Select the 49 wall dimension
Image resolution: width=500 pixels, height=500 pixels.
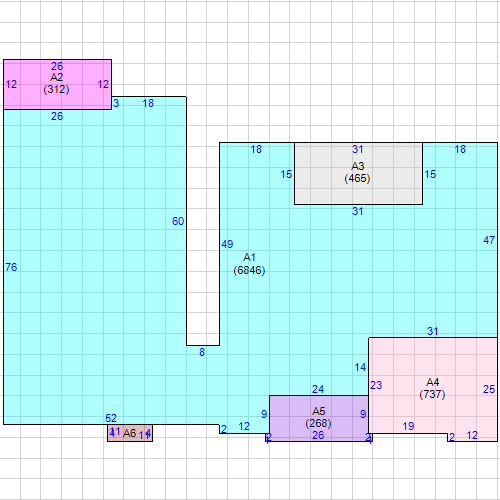click(x=227, y=244)
